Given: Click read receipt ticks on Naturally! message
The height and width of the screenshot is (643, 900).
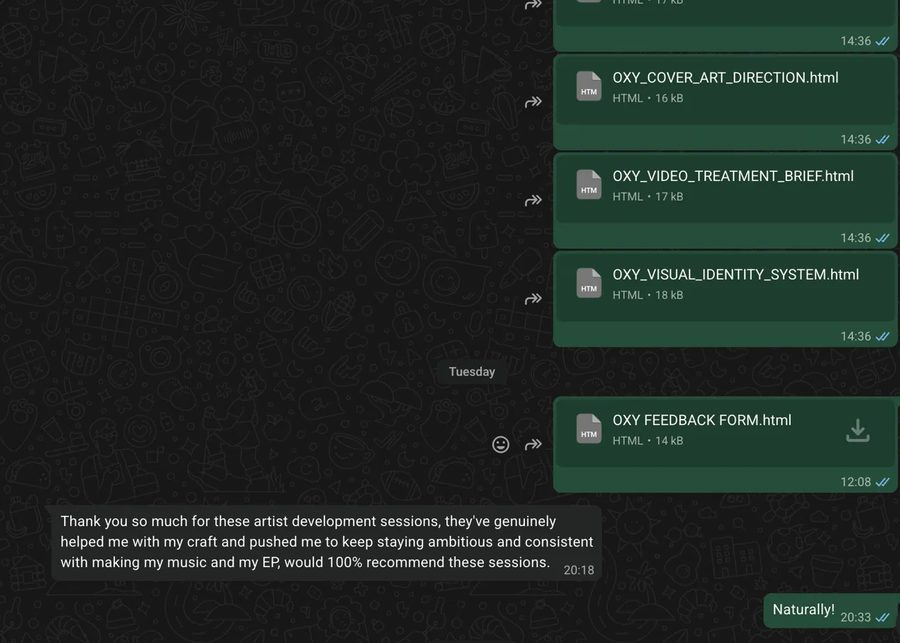Looking at the screenshot, I should [882, 617].
